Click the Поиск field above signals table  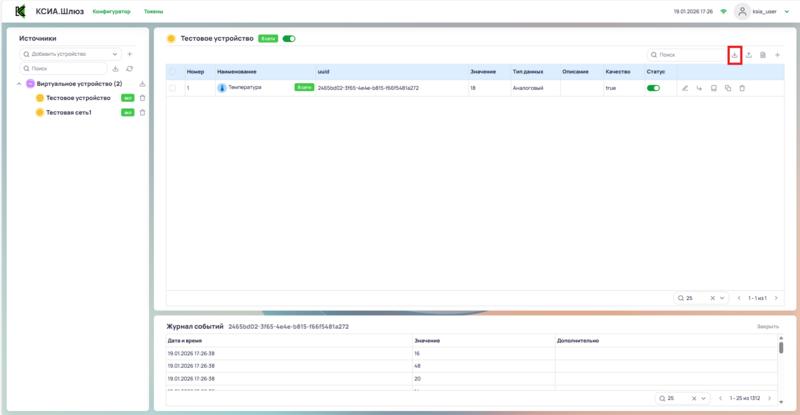pos(688,55)
